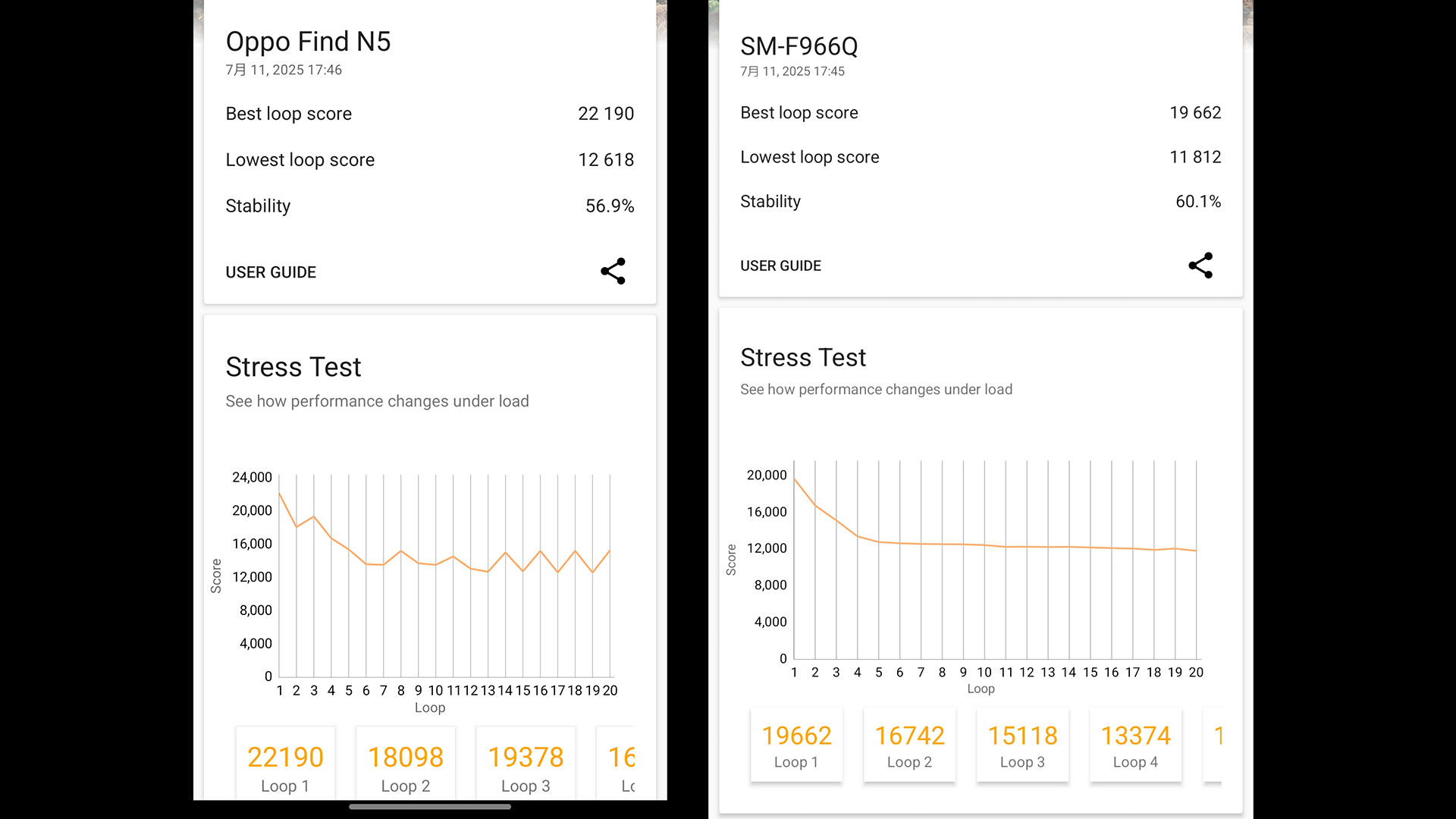Viewport: 1456px width, 819px height.
Task: Tap the Android gesture navigation bar
Action: [430, 807]
